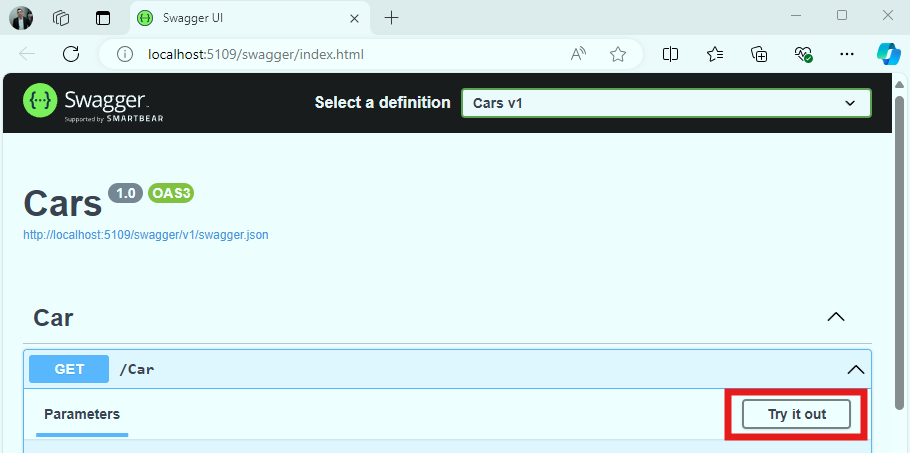Viewport: 910px width, 453px height.
Task: Open the swagger.json link
Action: tap(146, 235)
